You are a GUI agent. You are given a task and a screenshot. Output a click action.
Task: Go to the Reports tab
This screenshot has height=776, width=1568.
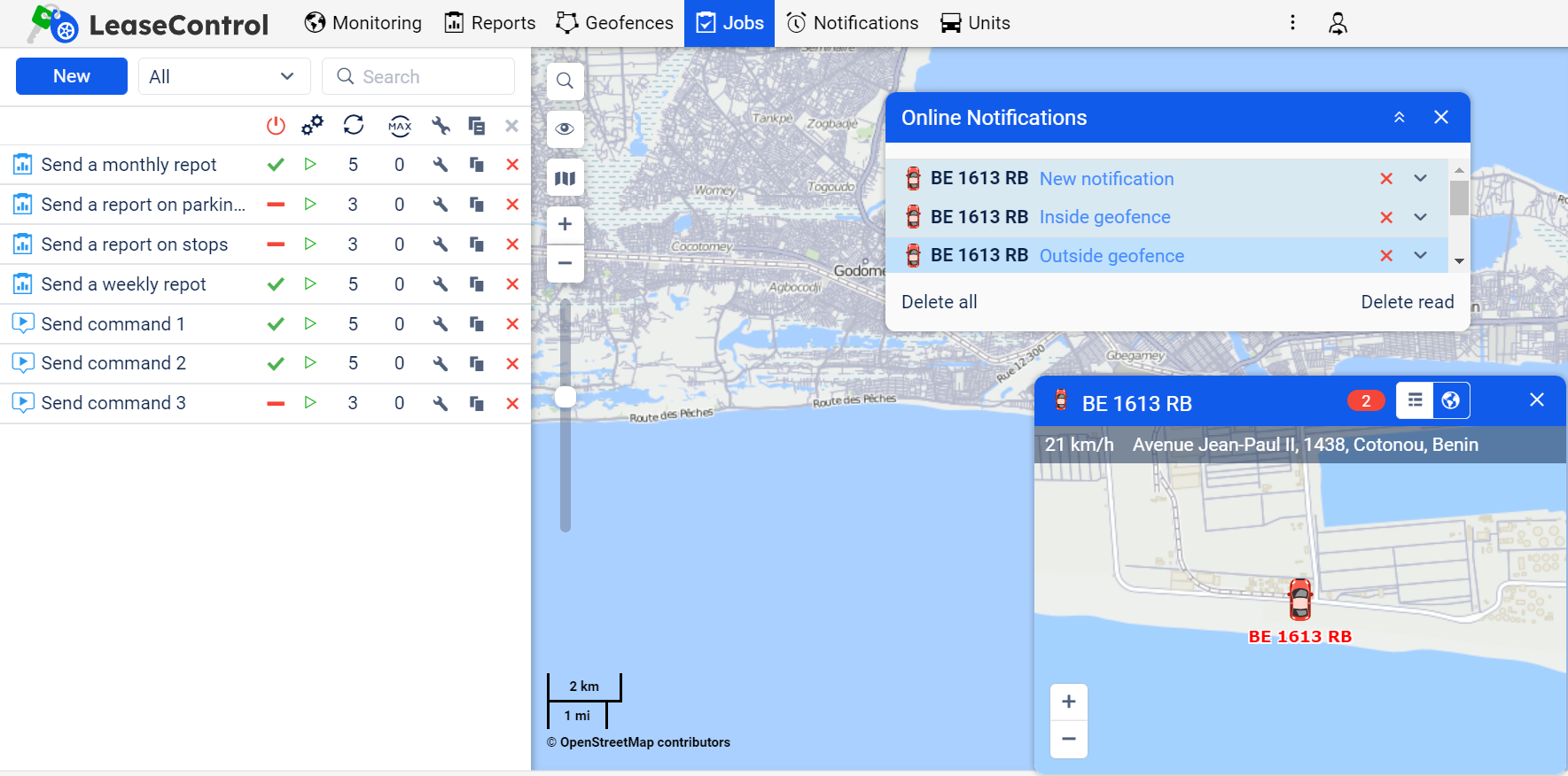coord(489,23)
